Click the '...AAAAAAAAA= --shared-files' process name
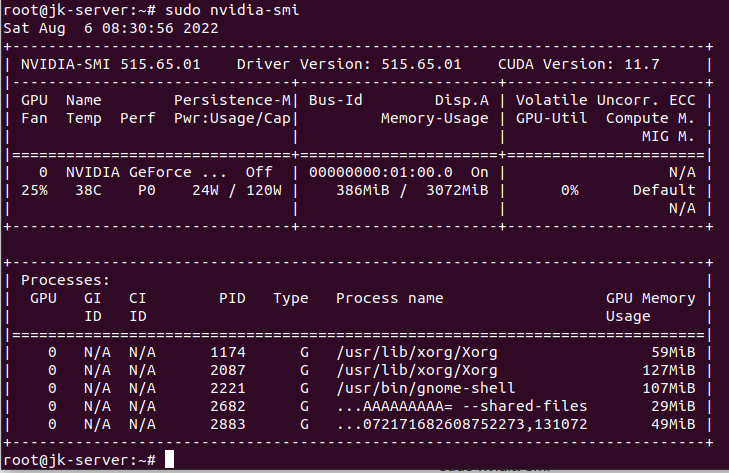The height and width of the screenshot is (473, 729). (462, 406)
